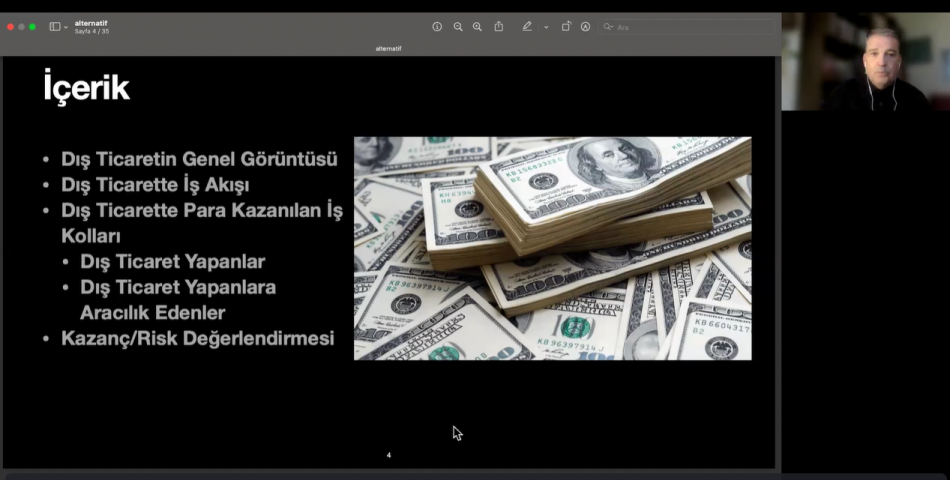Open the Share menu icon
Screen dimensions: 950x480
499,27
